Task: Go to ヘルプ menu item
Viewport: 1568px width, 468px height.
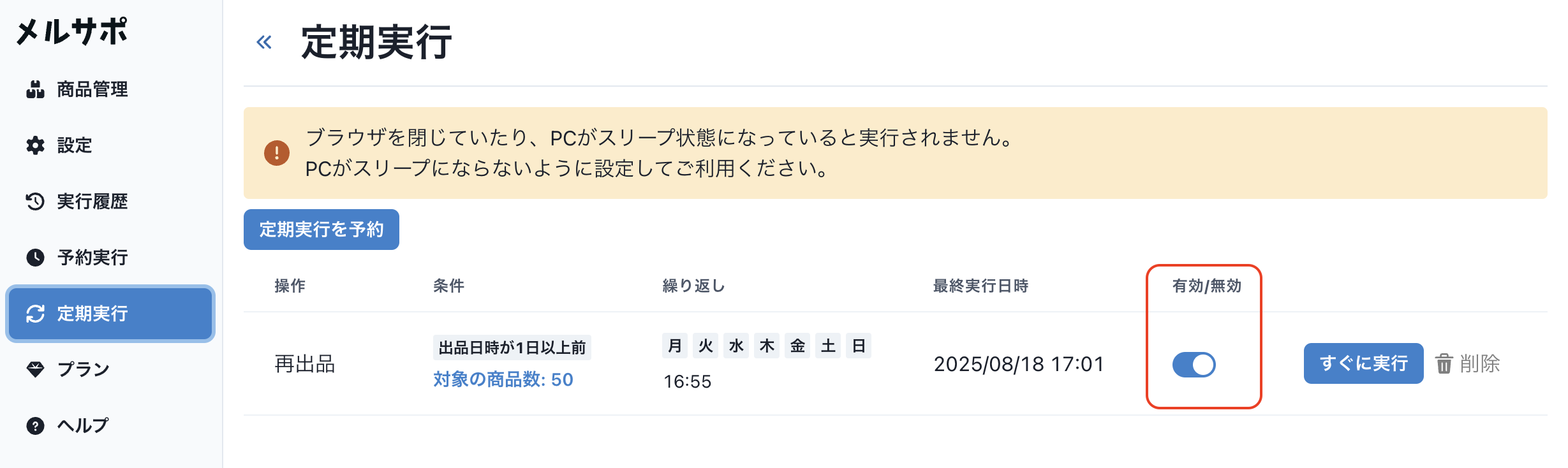Action: coord(83,425)
